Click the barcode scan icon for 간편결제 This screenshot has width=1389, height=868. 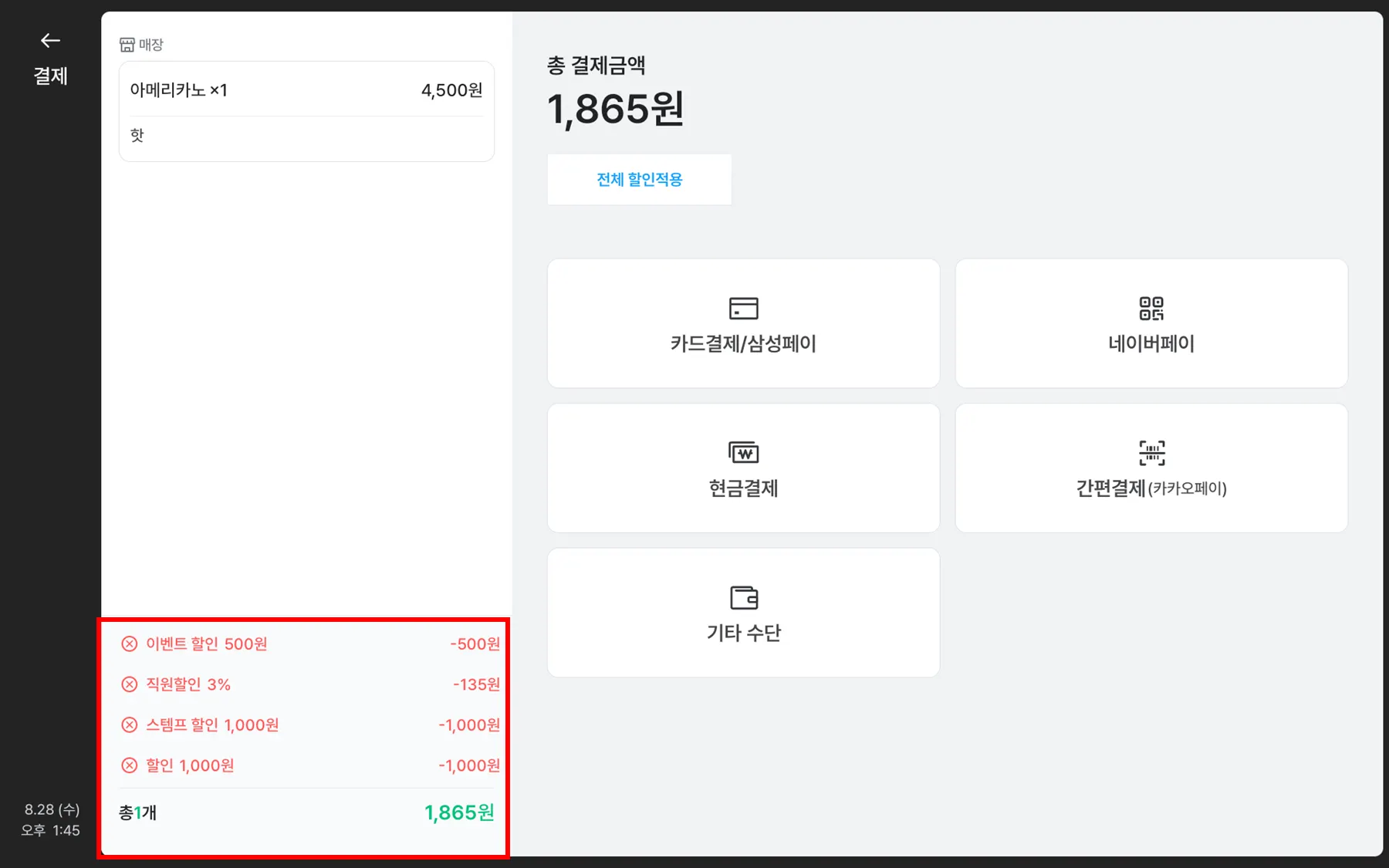point(1151,453)
